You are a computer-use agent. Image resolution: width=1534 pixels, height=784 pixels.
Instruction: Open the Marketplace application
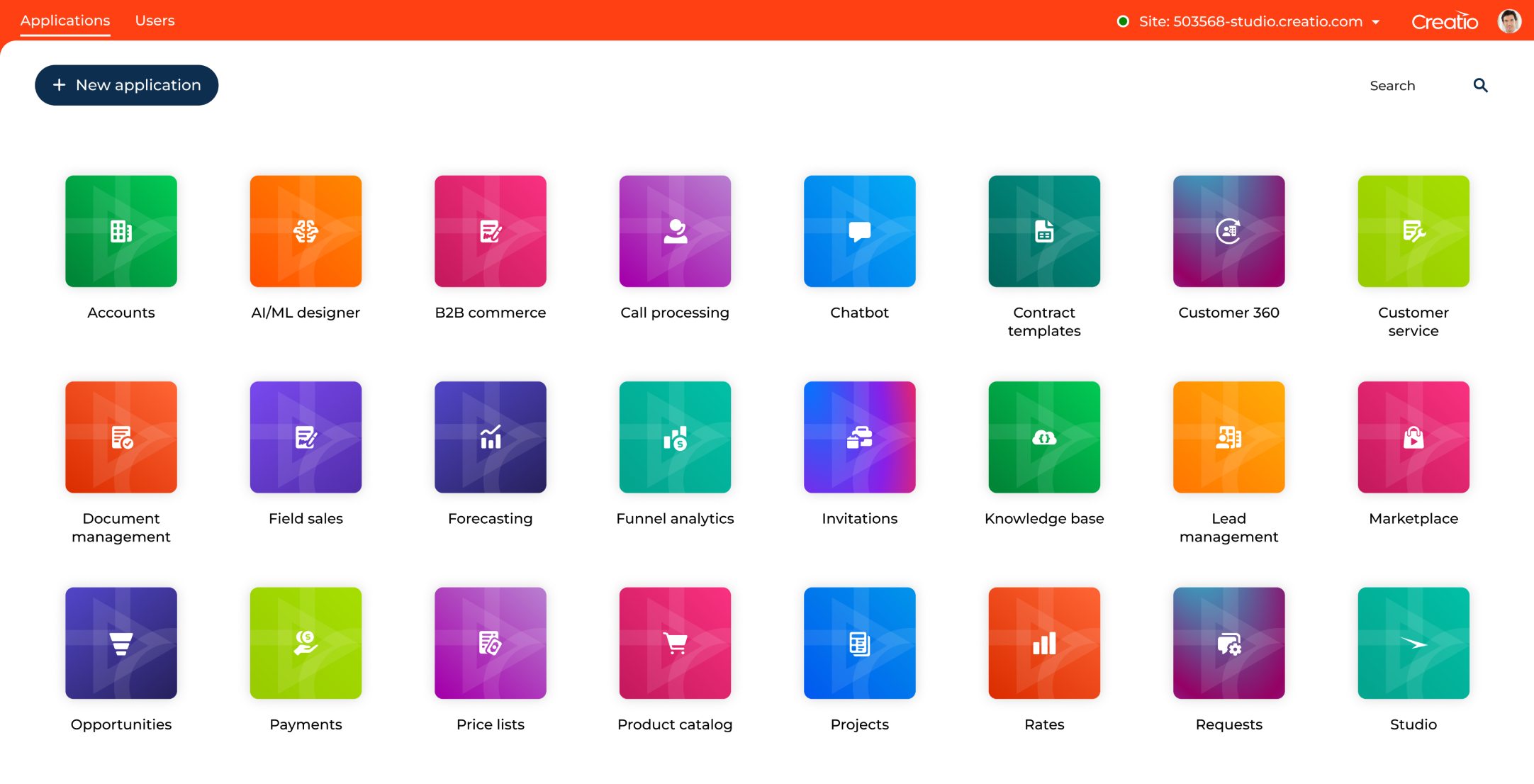pyautogui.click(x=1413, y=437)
